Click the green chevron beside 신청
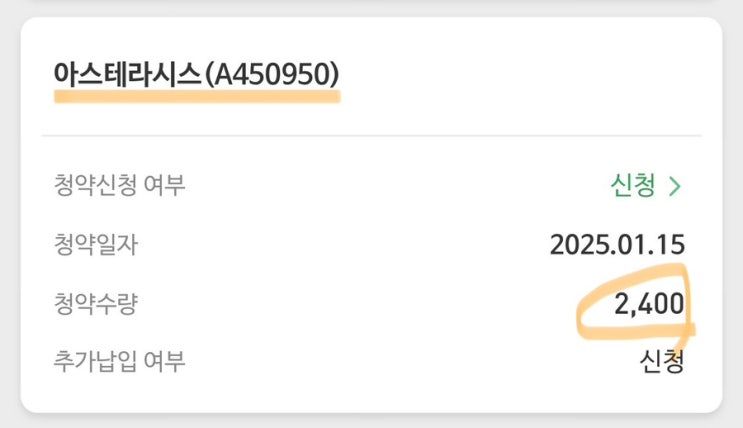The image size is (743, 428). [x=675, y=186]
